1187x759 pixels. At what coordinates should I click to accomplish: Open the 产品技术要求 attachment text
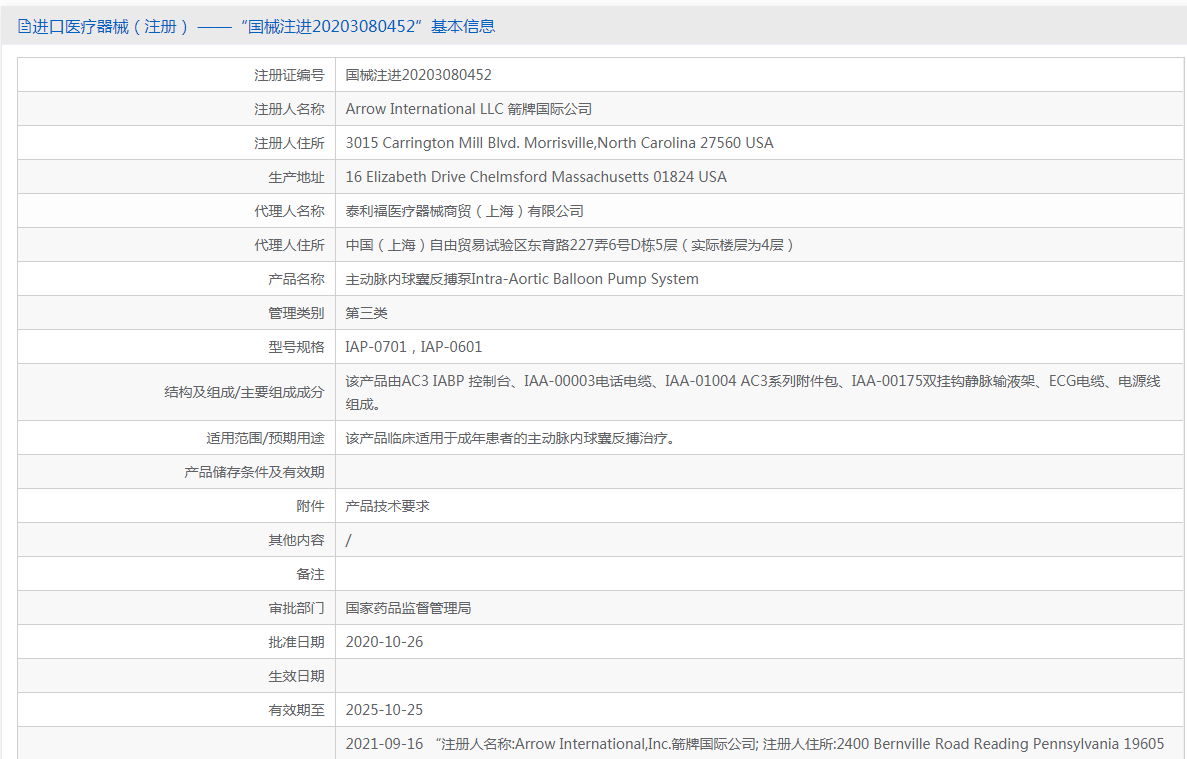coord(388,506)
